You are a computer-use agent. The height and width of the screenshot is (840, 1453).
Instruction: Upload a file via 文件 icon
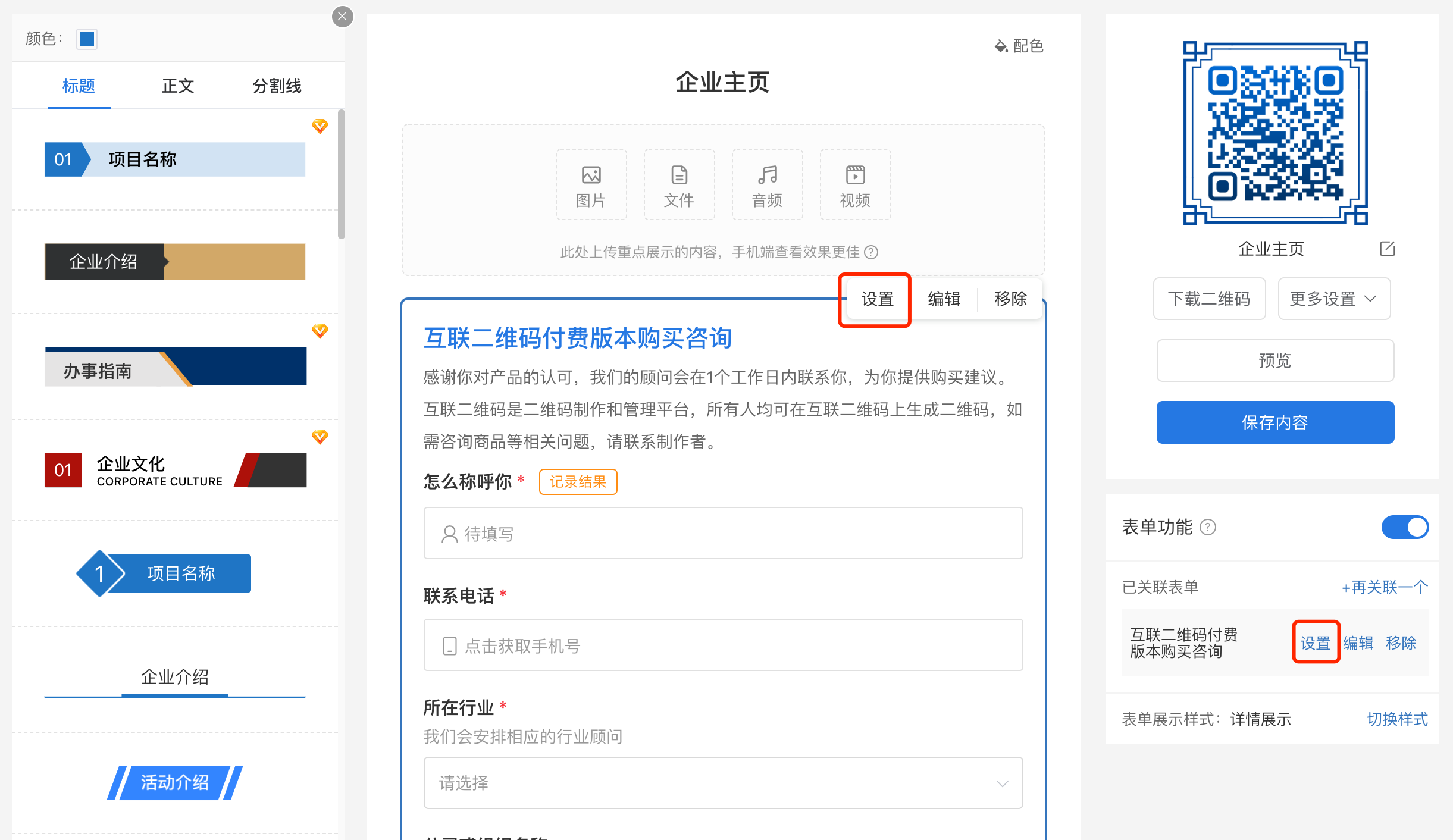pos(679,185)
